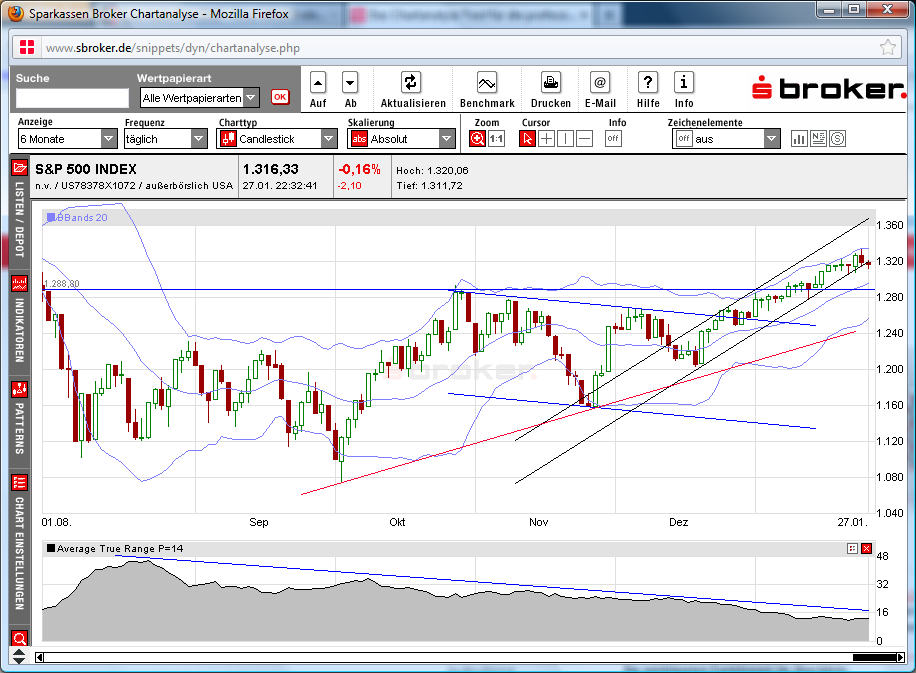Click the news icon beside Zeichenelemente
Viewport: 916px width, 673px height.
tap(818, 138)
